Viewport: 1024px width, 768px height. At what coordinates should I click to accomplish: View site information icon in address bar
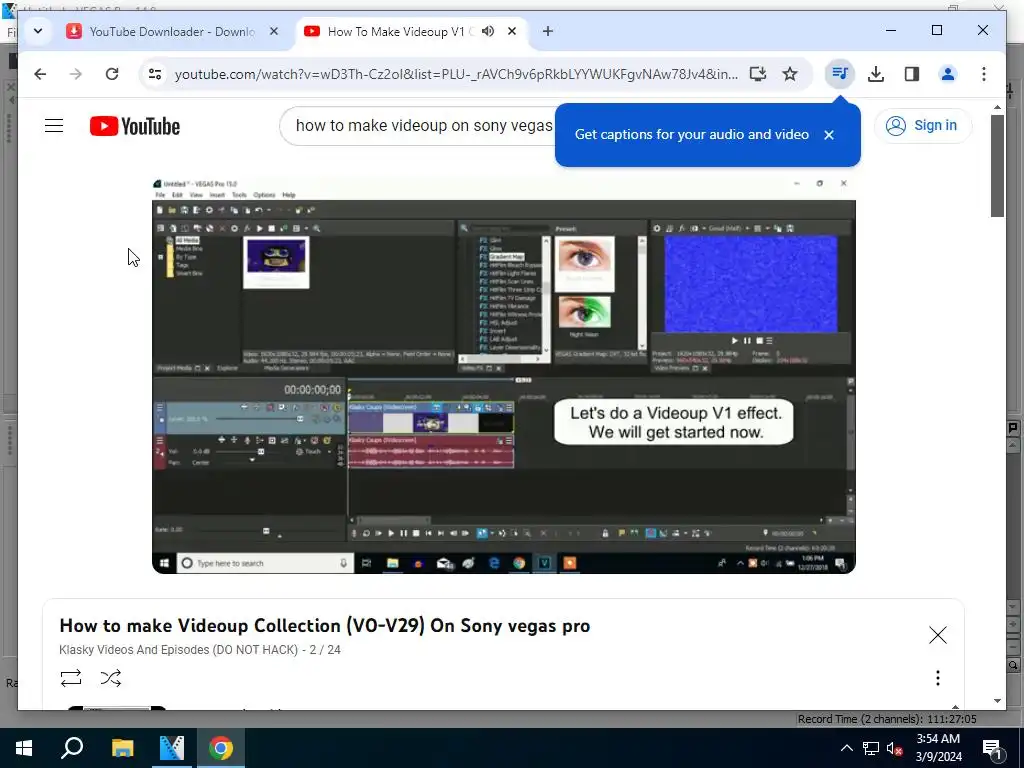tap(155, 74)
